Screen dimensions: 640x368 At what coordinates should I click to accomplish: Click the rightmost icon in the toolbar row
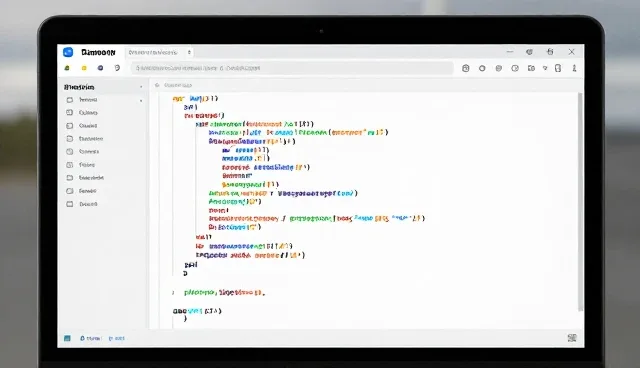coord(574,69)
